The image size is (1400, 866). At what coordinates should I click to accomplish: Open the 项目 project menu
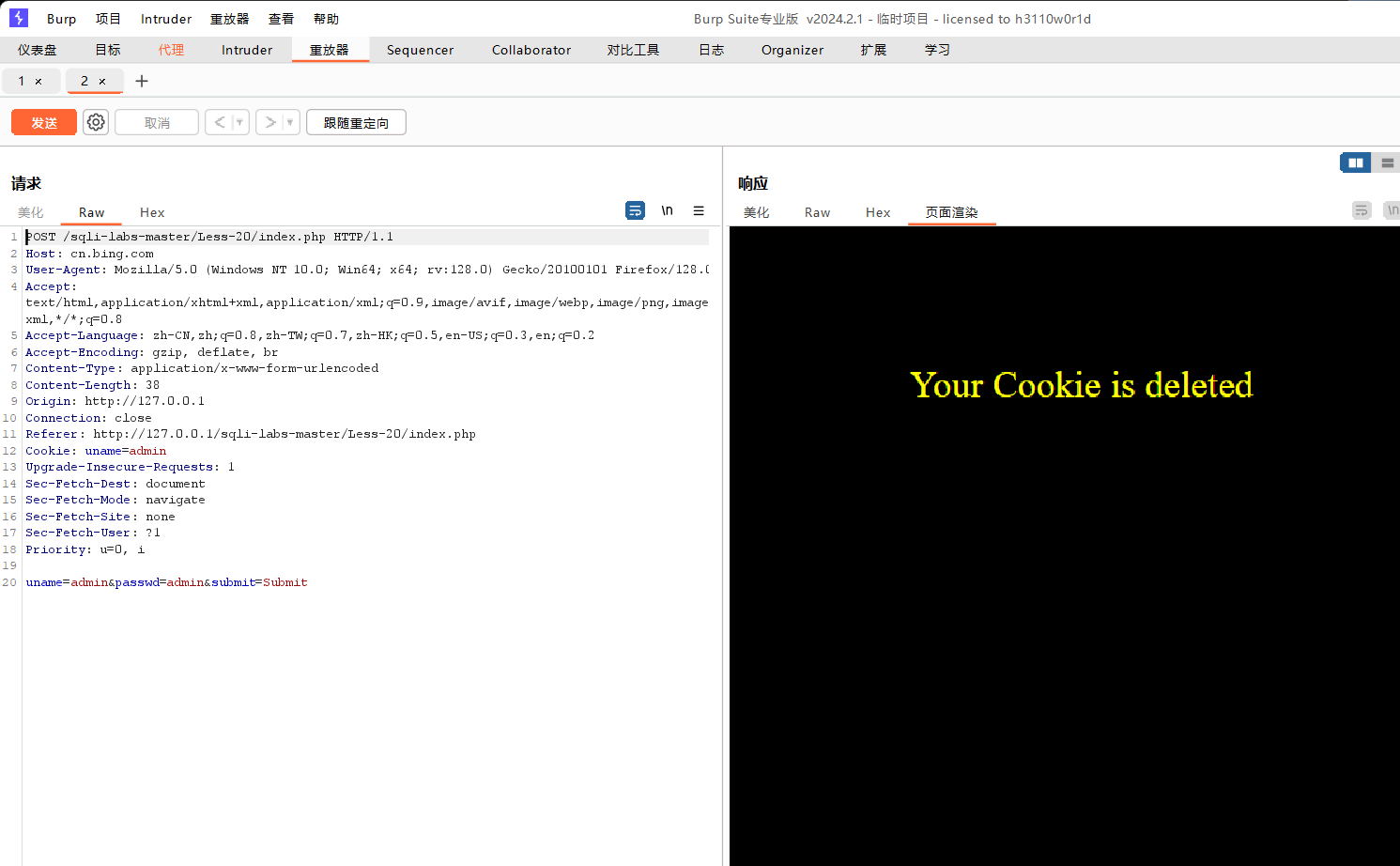tap(108, 19)
